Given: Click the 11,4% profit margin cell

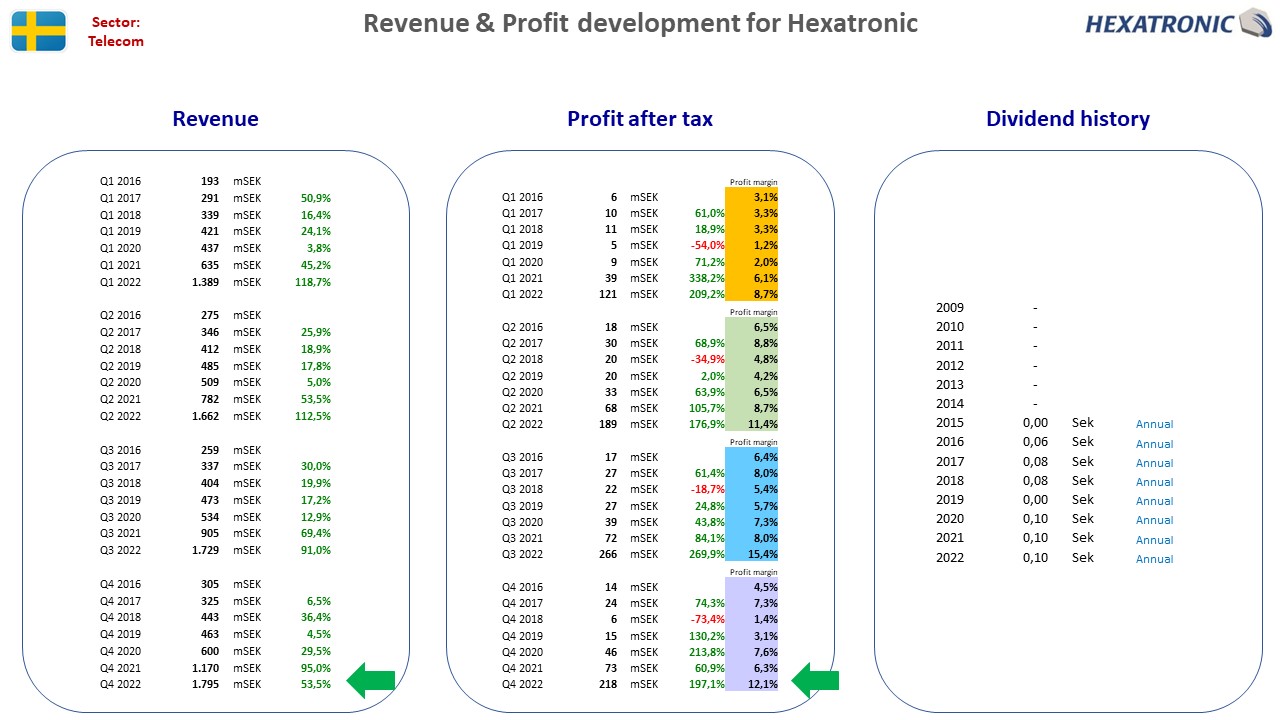Looking at the screenshot, I should pos(752,424).
